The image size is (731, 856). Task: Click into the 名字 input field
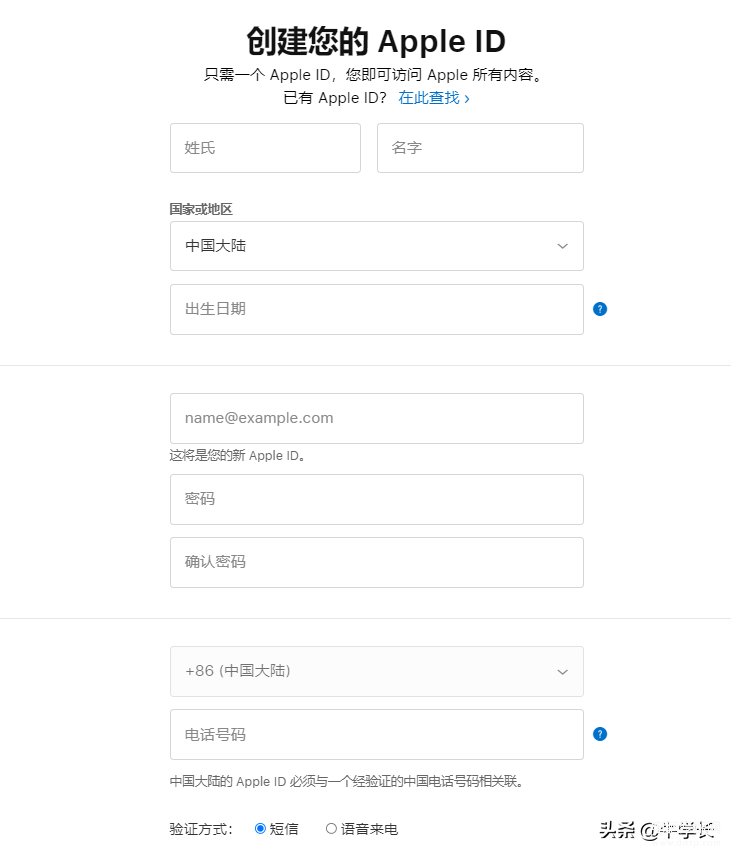(x=480, y=148)
